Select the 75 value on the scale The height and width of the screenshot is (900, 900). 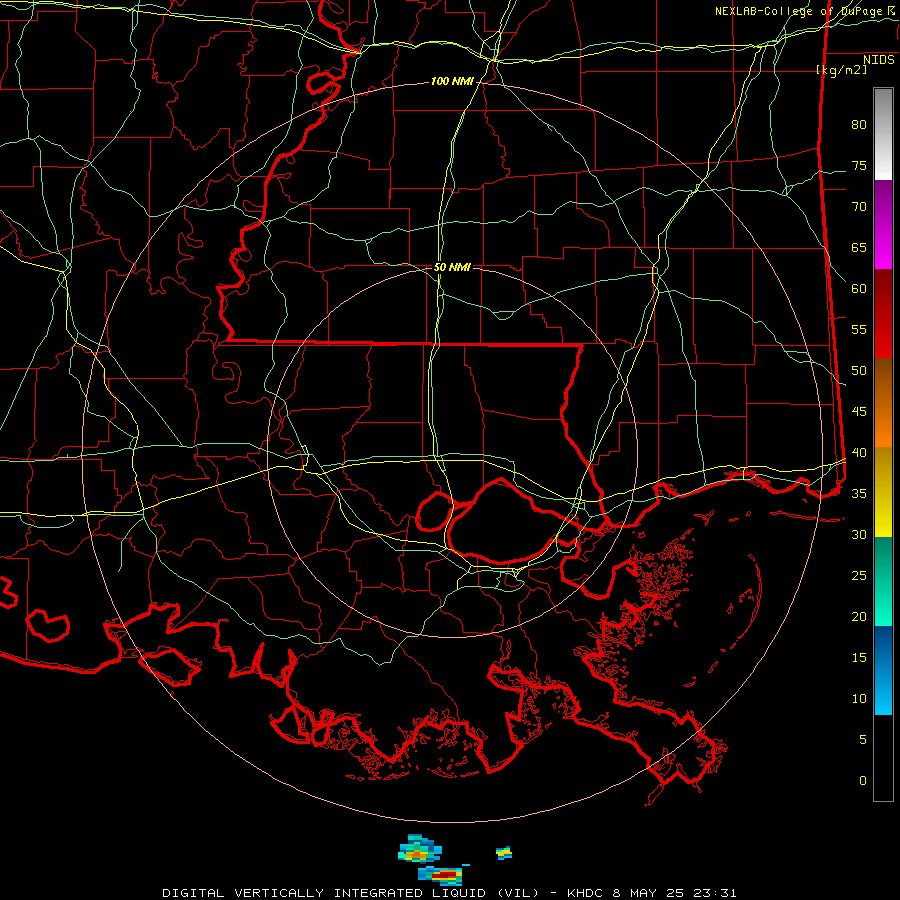click(859, 165)
